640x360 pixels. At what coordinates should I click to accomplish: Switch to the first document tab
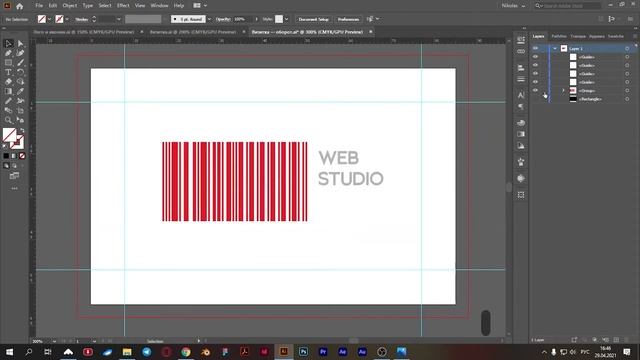click(84, 32)
